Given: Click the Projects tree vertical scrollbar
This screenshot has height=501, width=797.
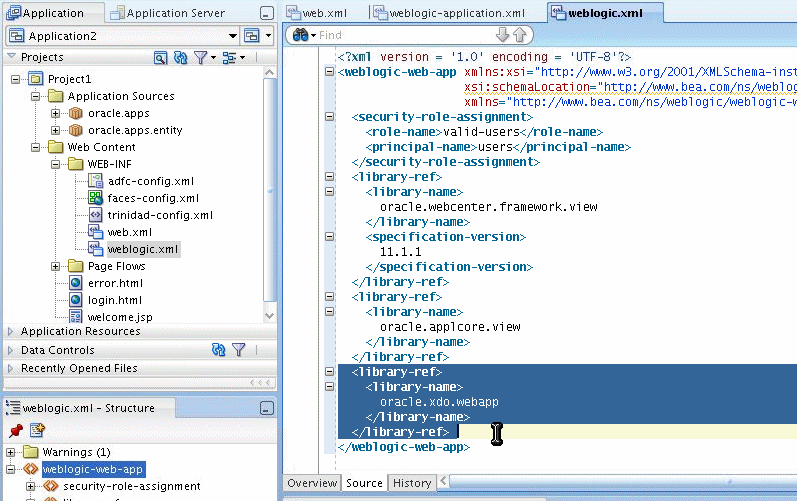Looking at the screenshot, I should click(270, 193).
